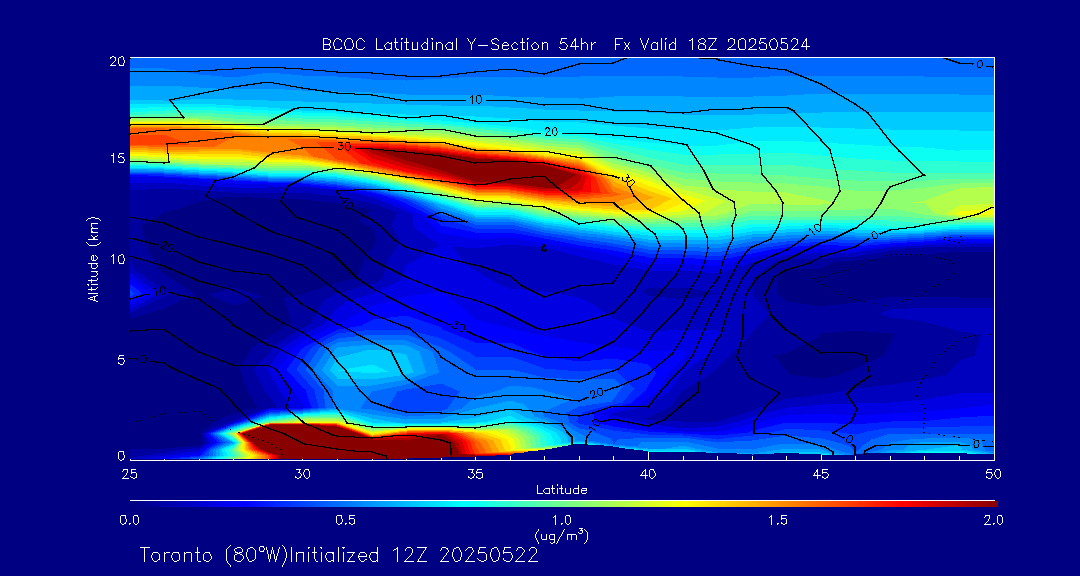
Task: Click the colorbar value label 1.5
Action: click(778, 520)
